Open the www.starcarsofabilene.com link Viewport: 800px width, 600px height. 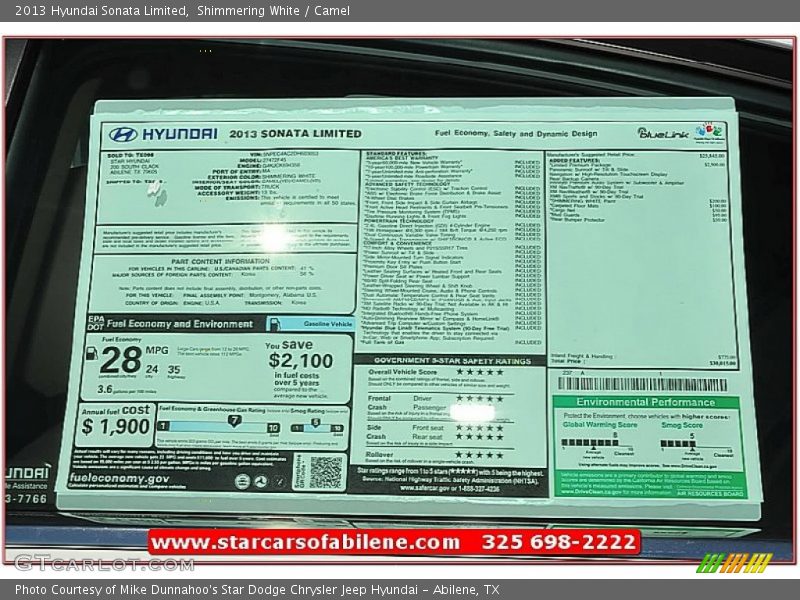[305, 542]
